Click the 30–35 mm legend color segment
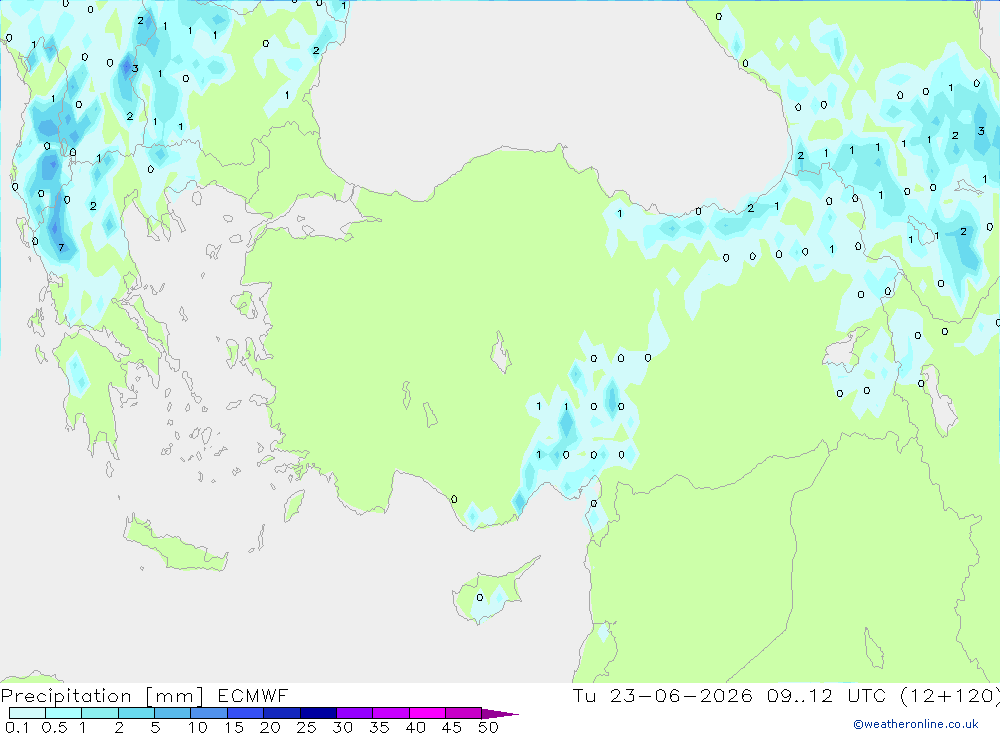 354,713
